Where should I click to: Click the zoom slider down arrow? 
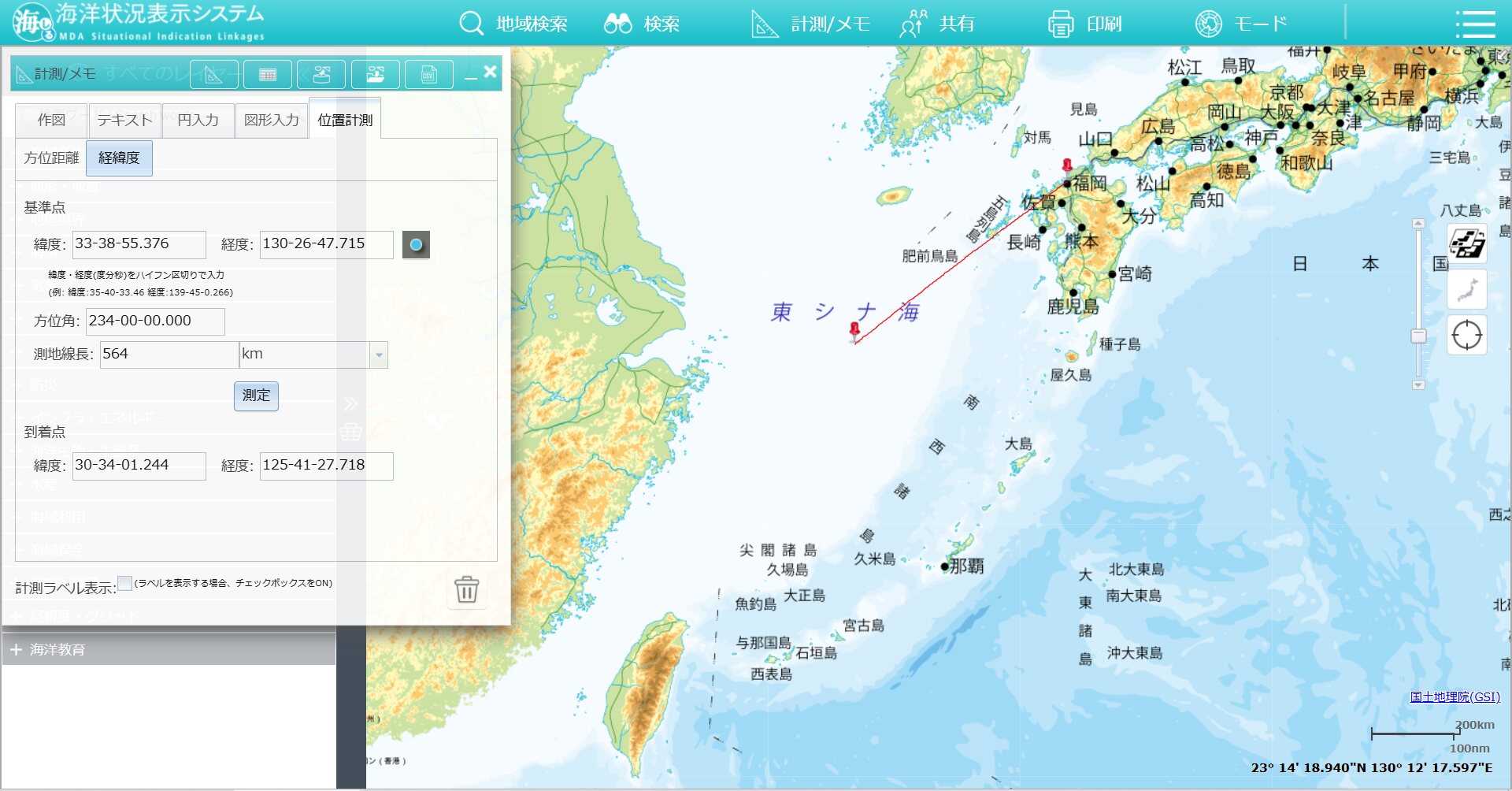tap(1418, 385)
